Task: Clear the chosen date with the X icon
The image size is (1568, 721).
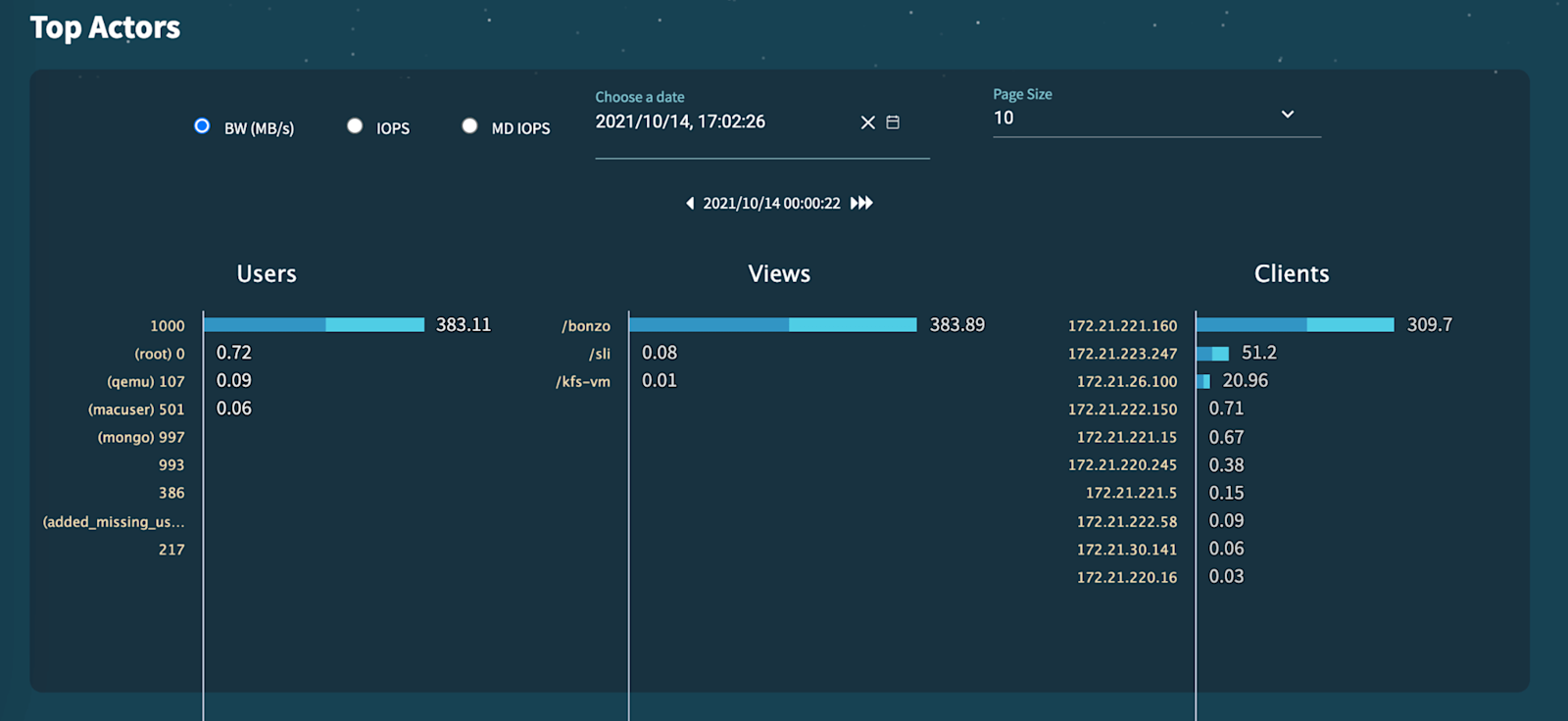Action: (867, 122)
